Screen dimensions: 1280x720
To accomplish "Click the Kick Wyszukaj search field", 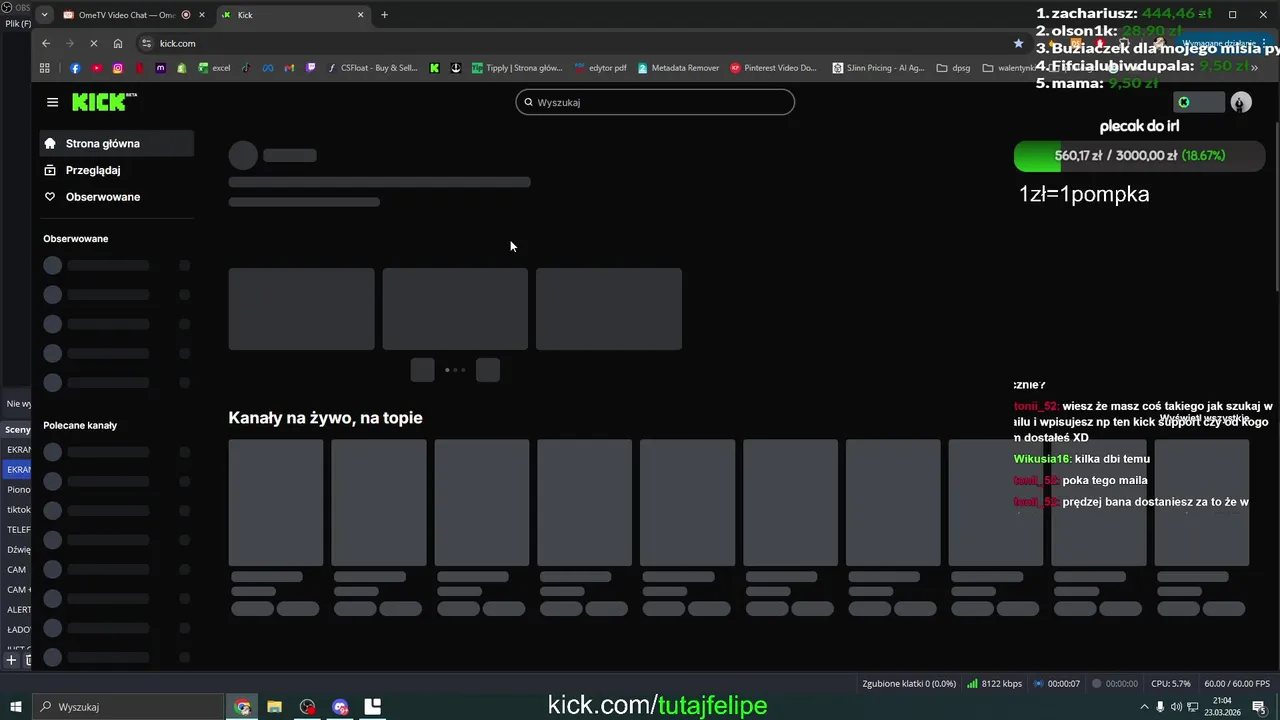I will point(655,102).
